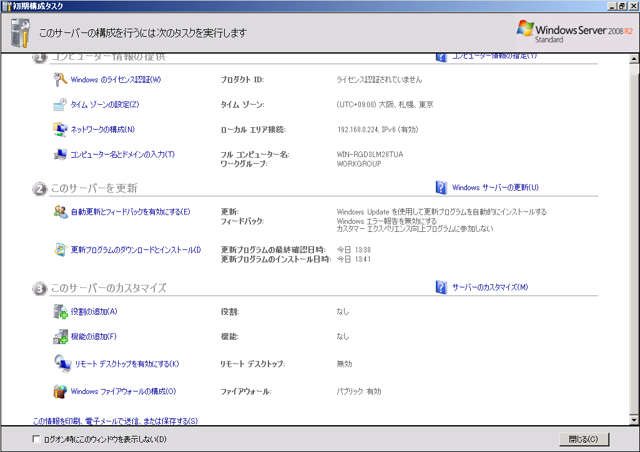Screen dimensions: 640x452
Task: Click the network configuration icon
Action: pos(60,129)
